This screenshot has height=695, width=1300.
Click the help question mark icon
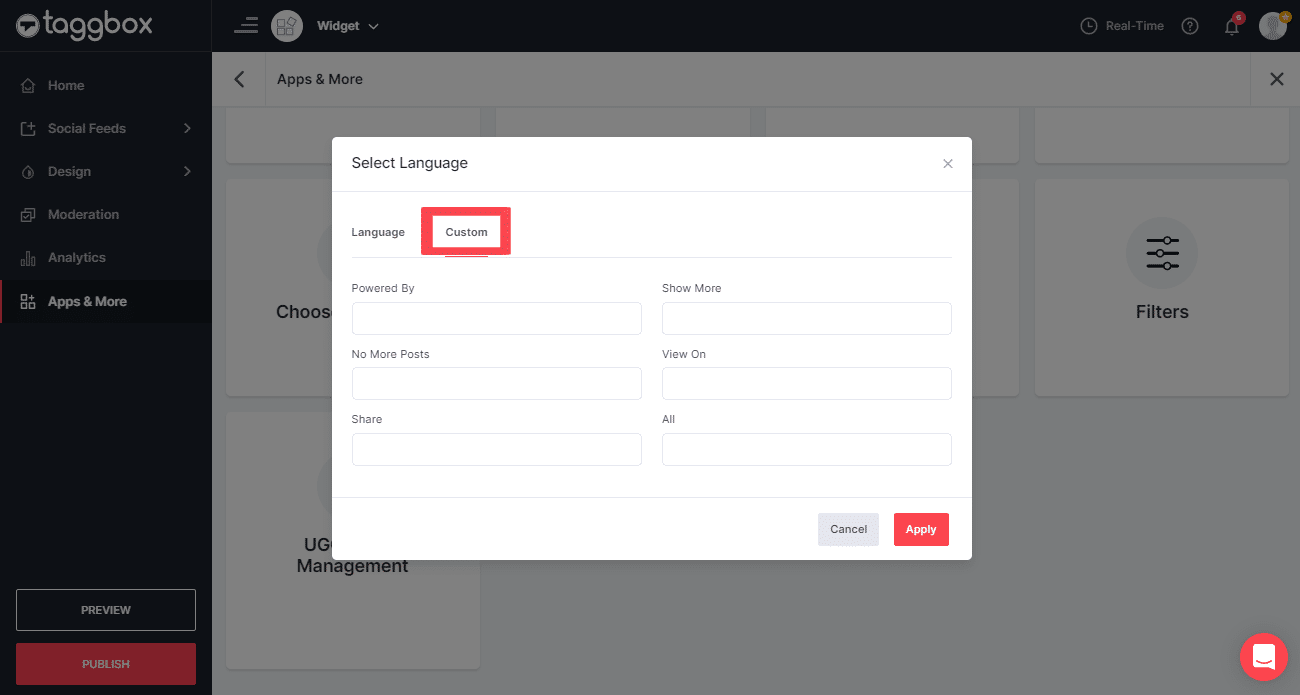[x=1190, y=27]
